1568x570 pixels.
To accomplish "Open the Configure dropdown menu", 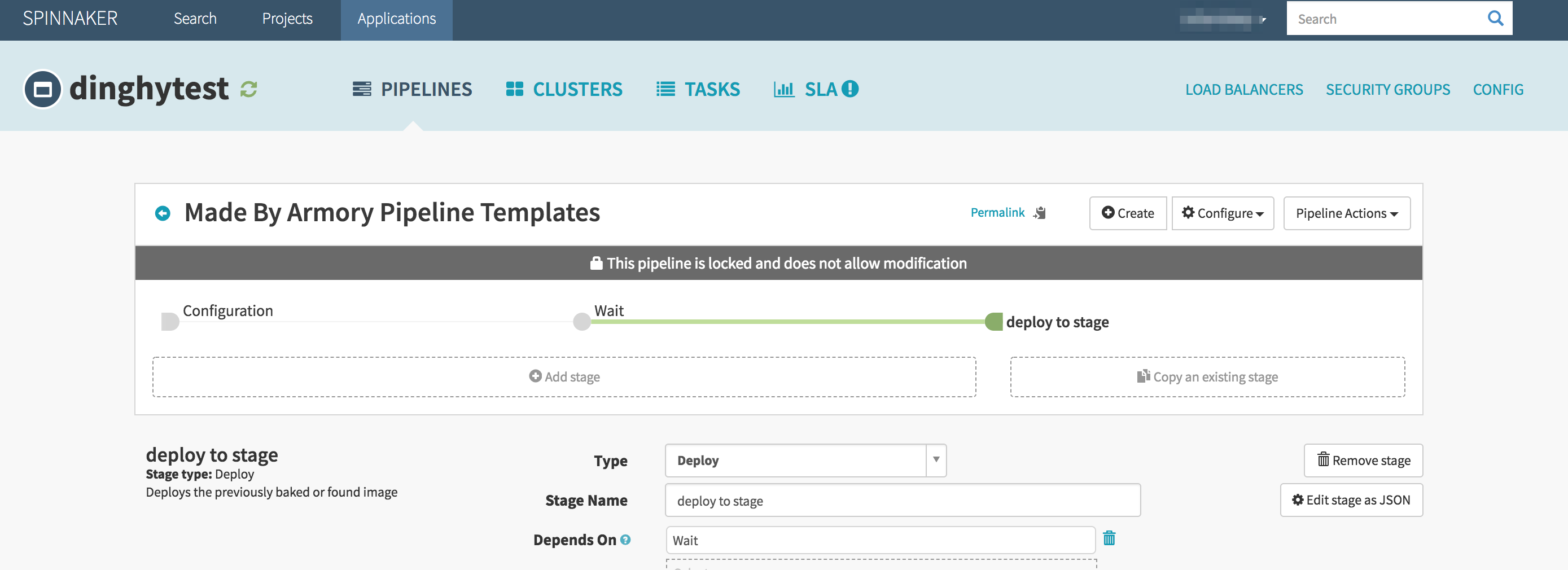I will click(1222, 213).
